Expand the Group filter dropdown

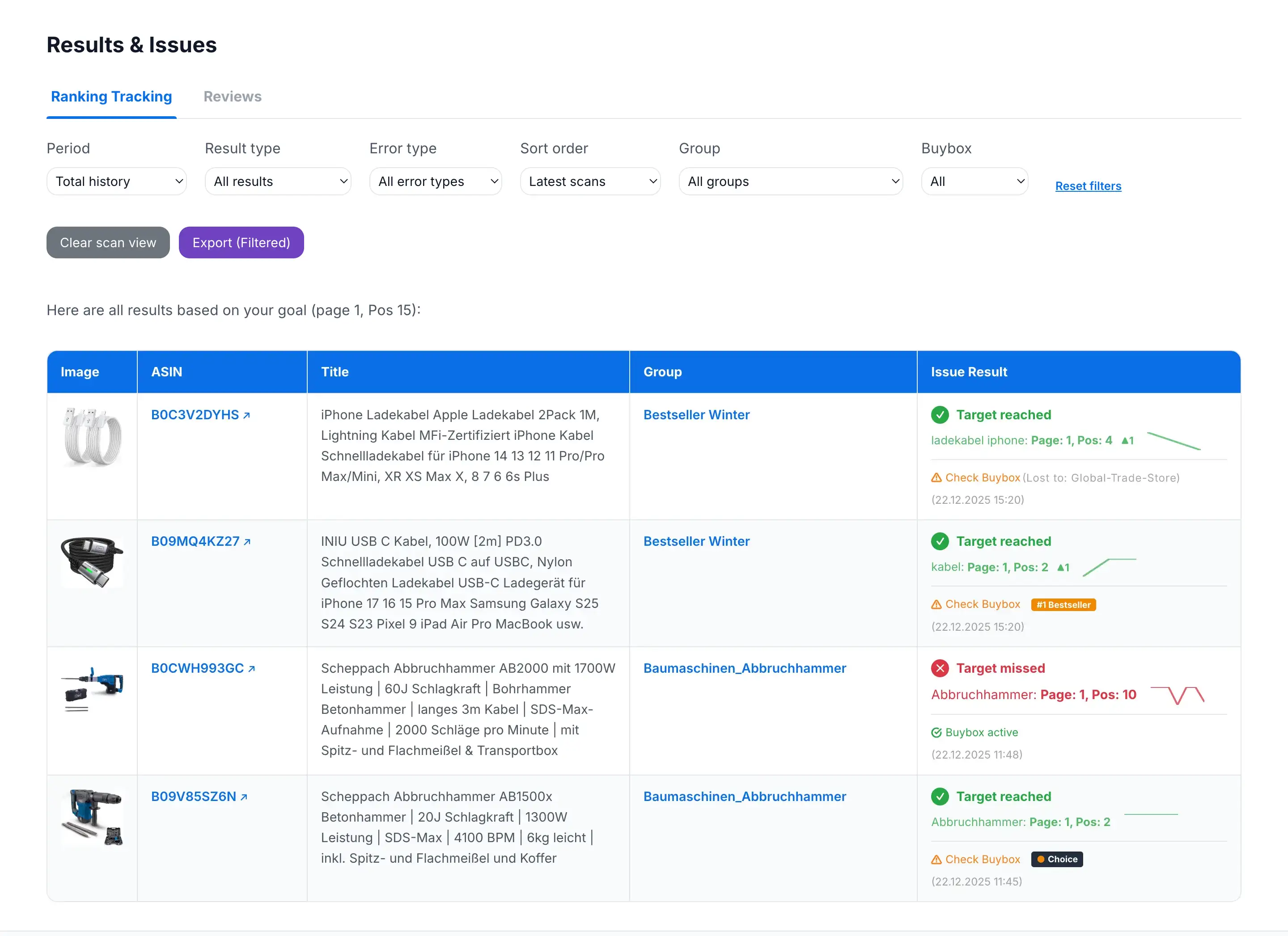[791, 181]
